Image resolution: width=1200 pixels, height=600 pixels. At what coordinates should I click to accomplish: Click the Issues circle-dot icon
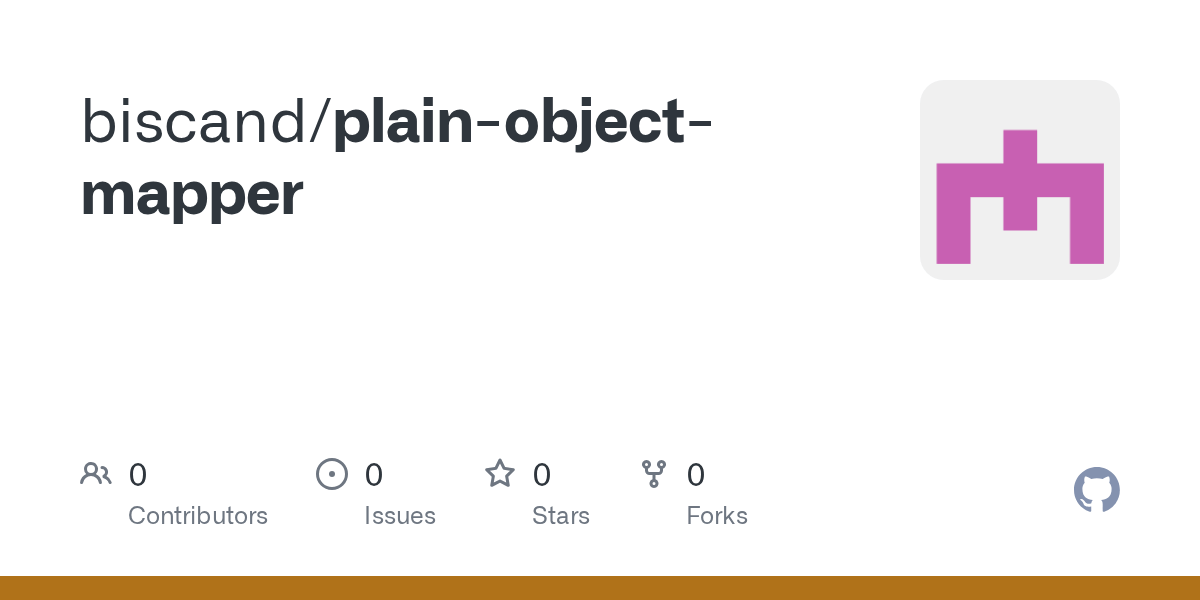pos(332,474)
